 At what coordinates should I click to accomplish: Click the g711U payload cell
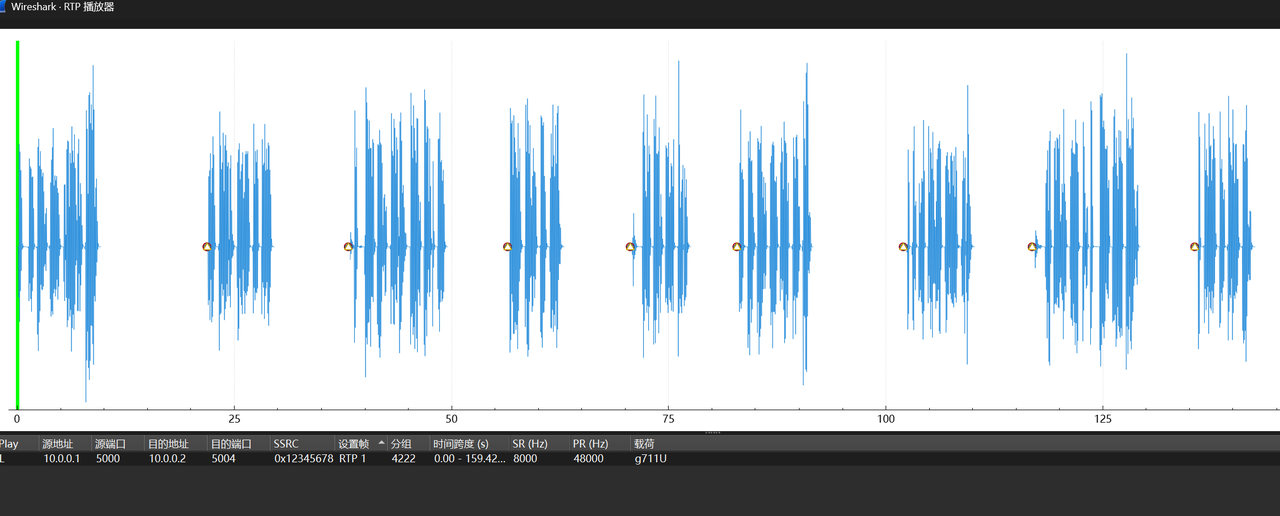(x=650, y=458)
